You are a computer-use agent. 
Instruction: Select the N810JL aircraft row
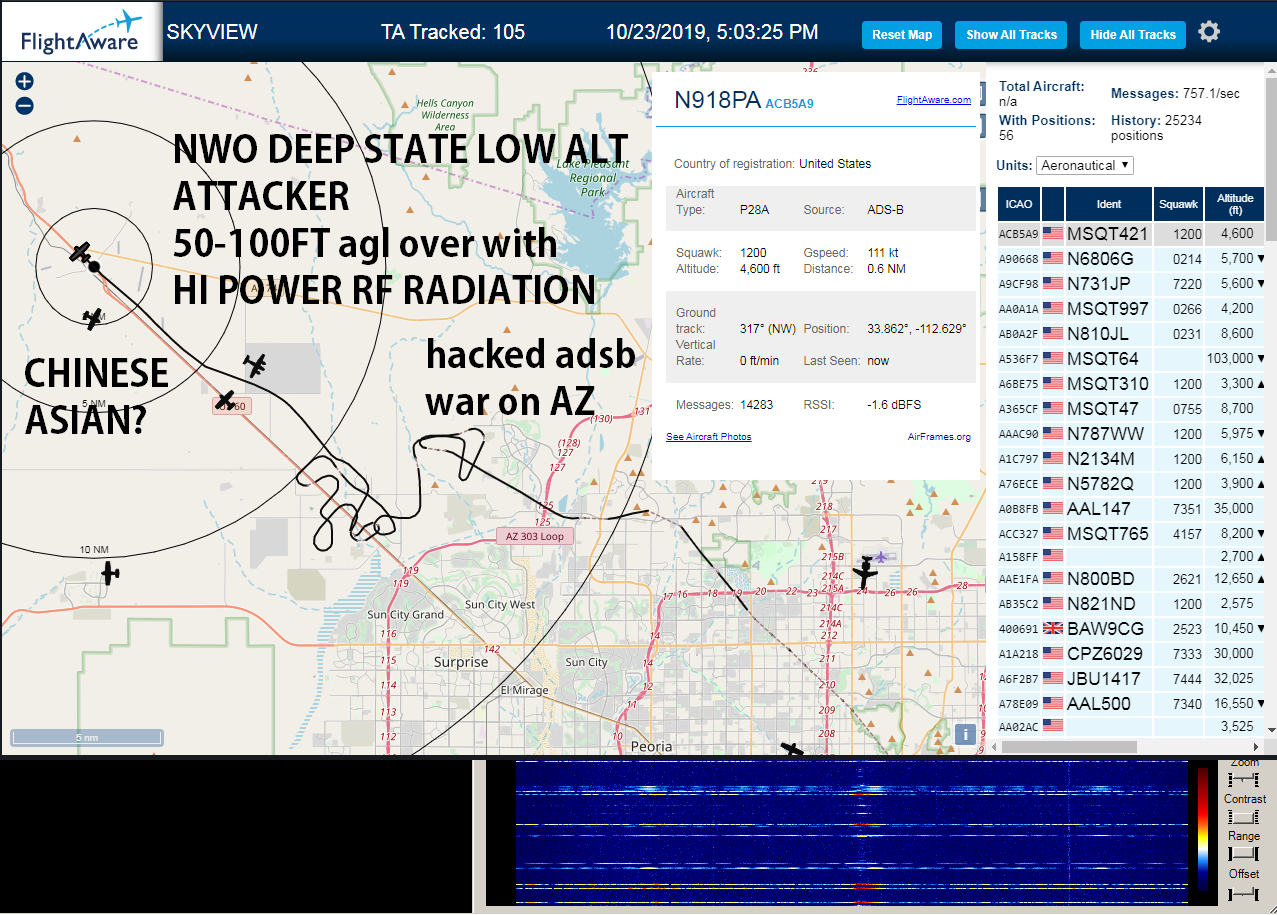coord(1131,334)
